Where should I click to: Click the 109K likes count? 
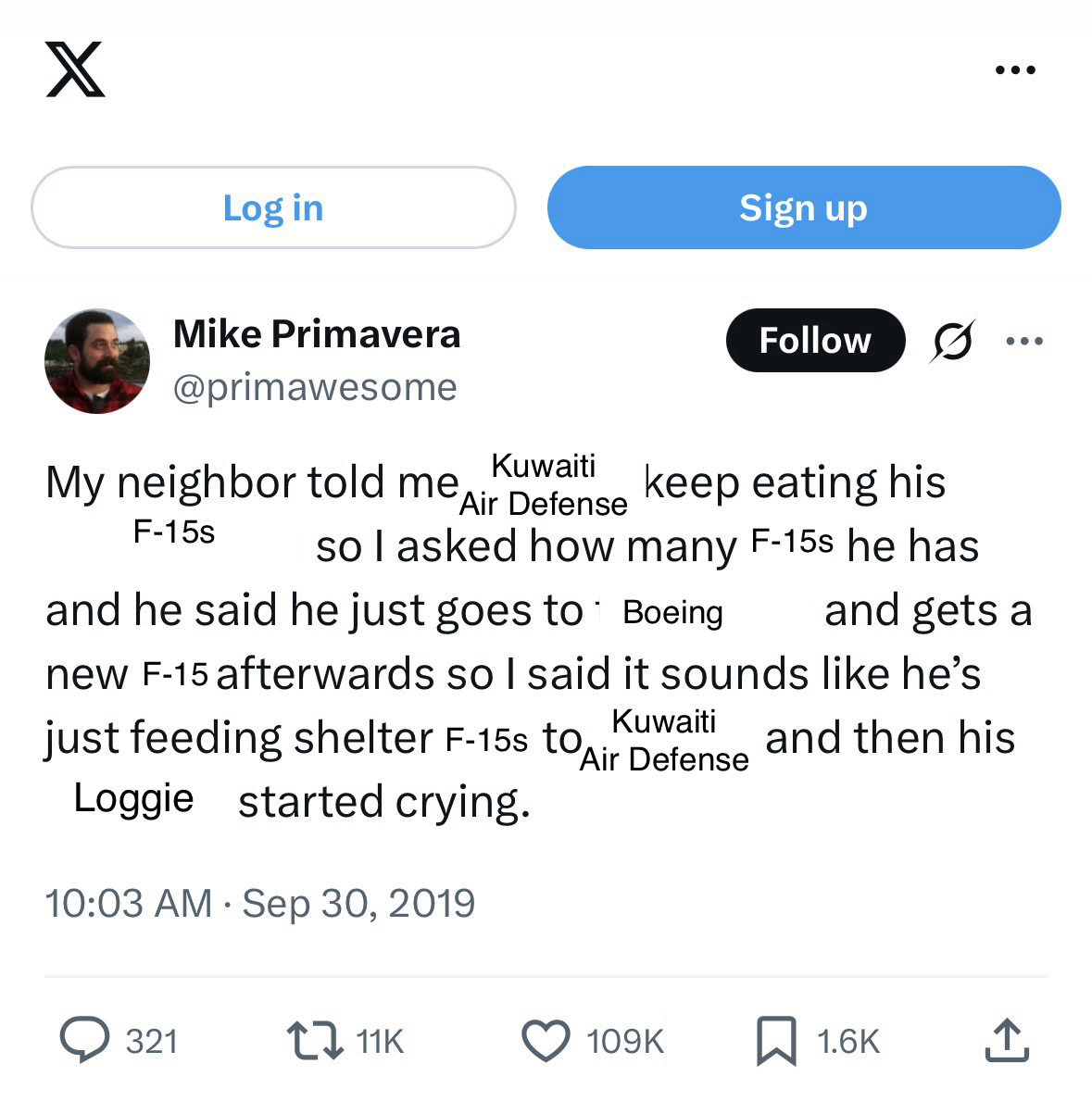(x=625, y=1042)
